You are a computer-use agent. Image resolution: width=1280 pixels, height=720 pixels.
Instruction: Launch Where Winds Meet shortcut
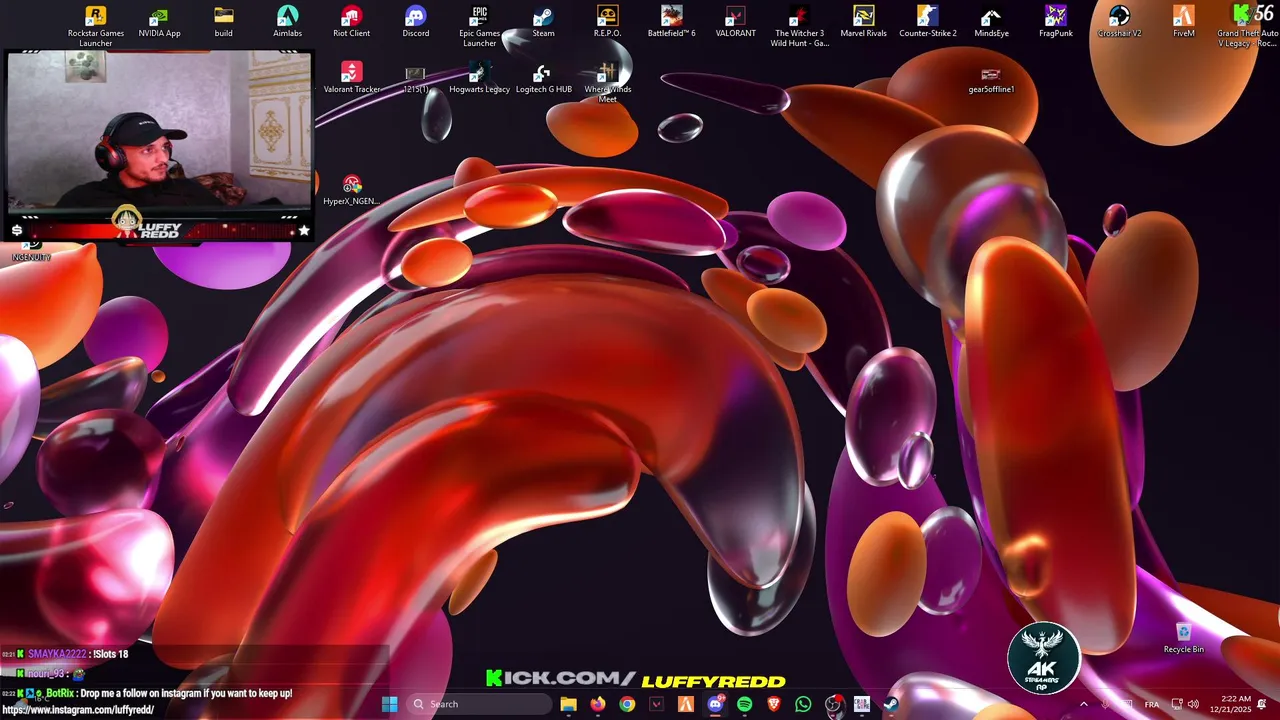tap(607, 83)
